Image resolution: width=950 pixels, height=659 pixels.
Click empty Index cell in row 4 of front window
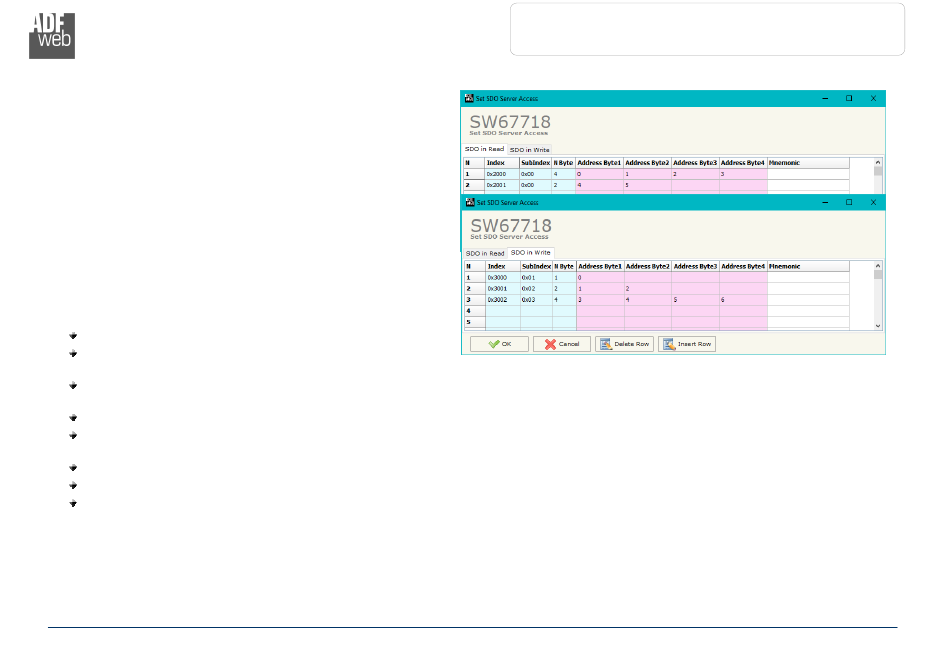click(x=503, y=311)
